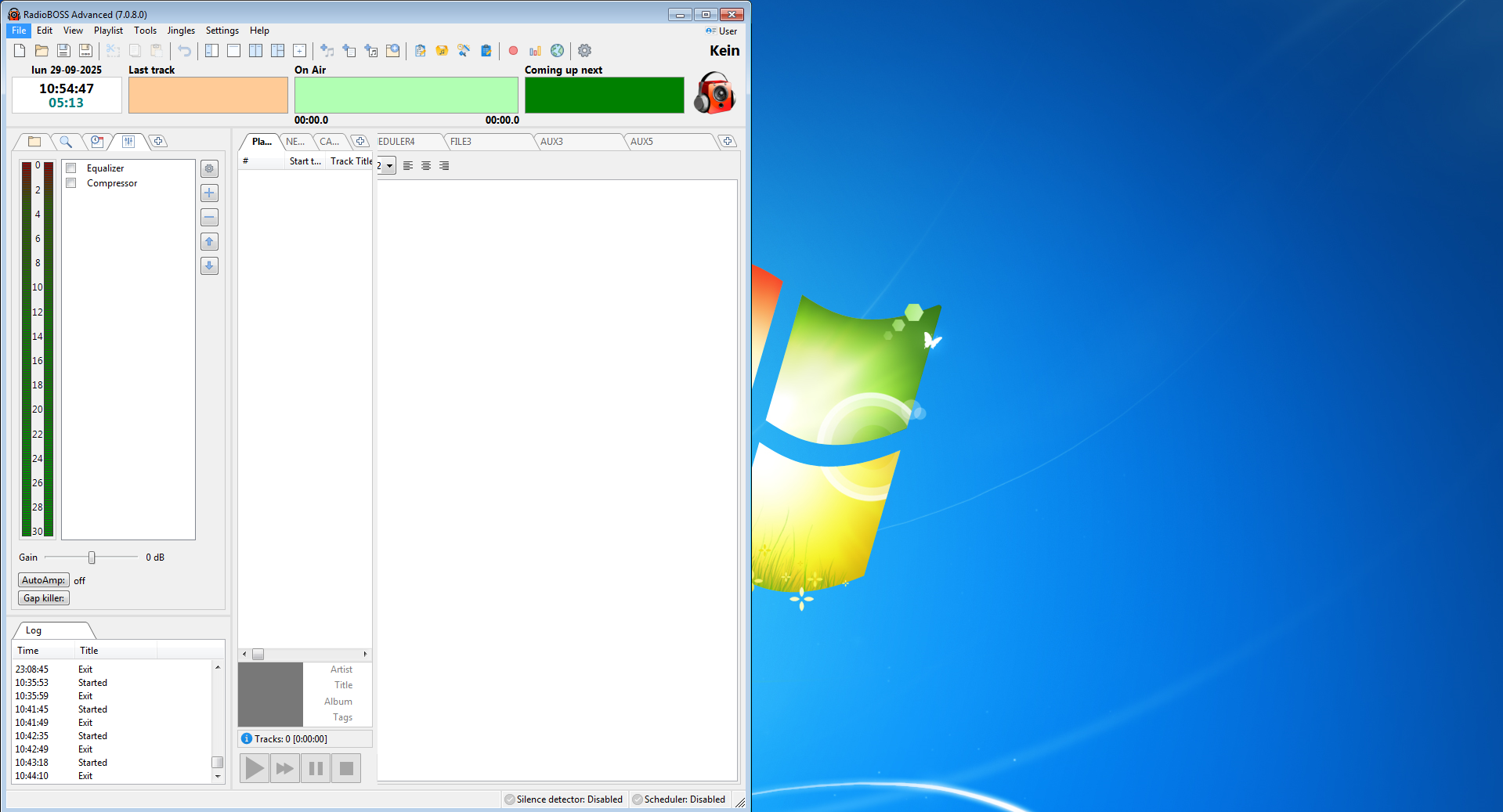Screen dimensions: 1503x812
Task: Open the bar chart statistics icon
Action: (x=535, y=51)
